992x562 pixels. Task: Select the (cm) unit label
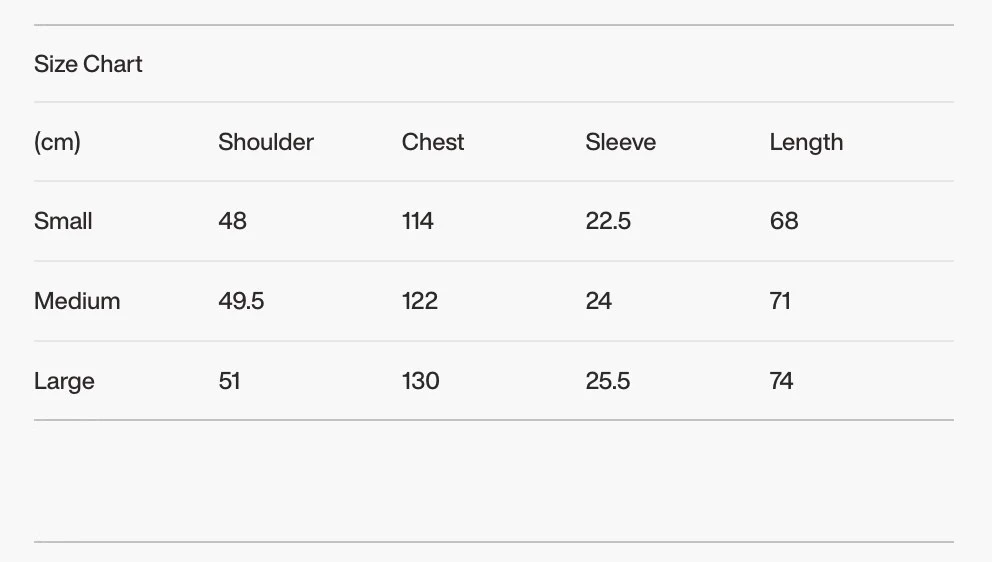(x=57, y=142)
